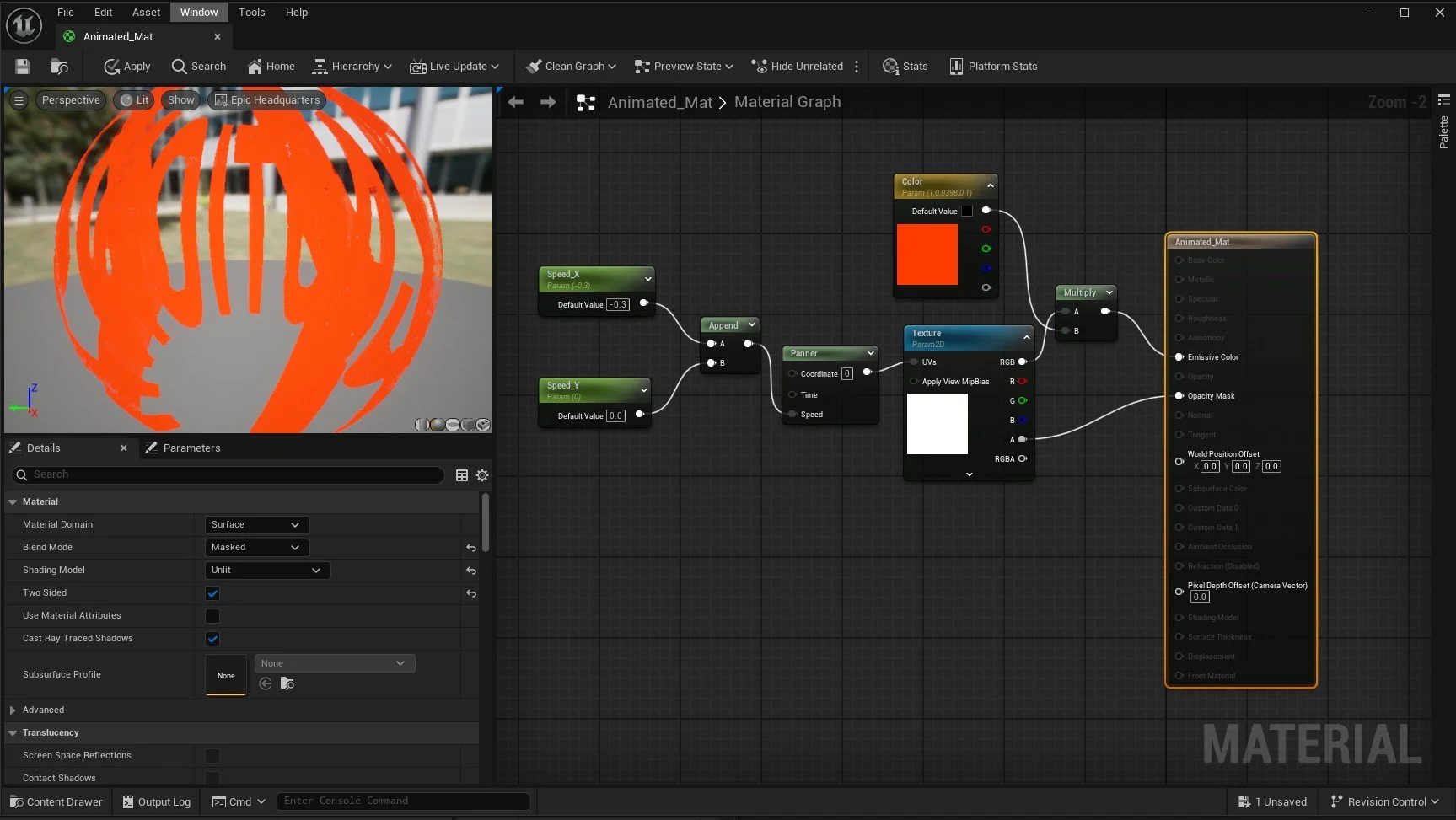The height and width of the screenshot is (820, 1456).
Task: Open the Subsurface Profile None dropdown
Action: point(336,663)
